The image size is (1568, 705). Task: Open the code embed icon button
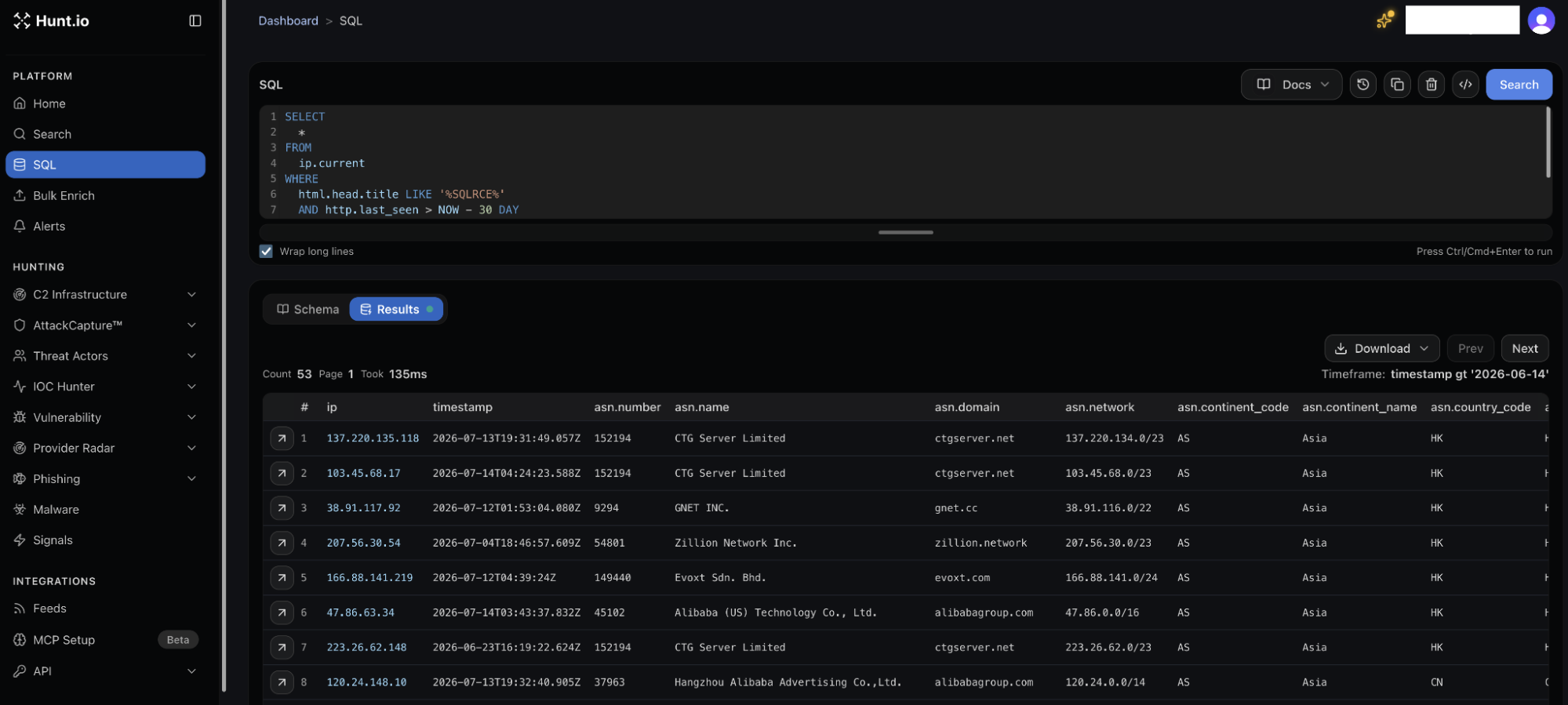point(1465,85)
